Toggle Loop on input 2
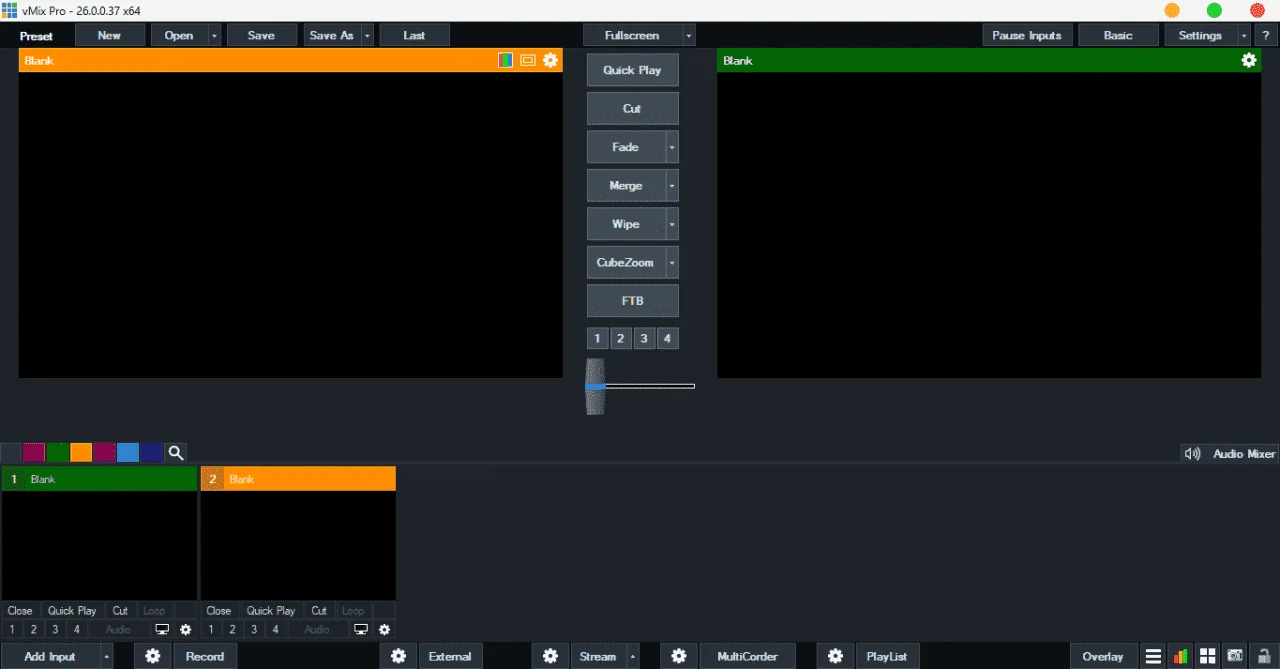This screenshot has width=1280, height=669. pyautogui.click(x=353, y=610)
